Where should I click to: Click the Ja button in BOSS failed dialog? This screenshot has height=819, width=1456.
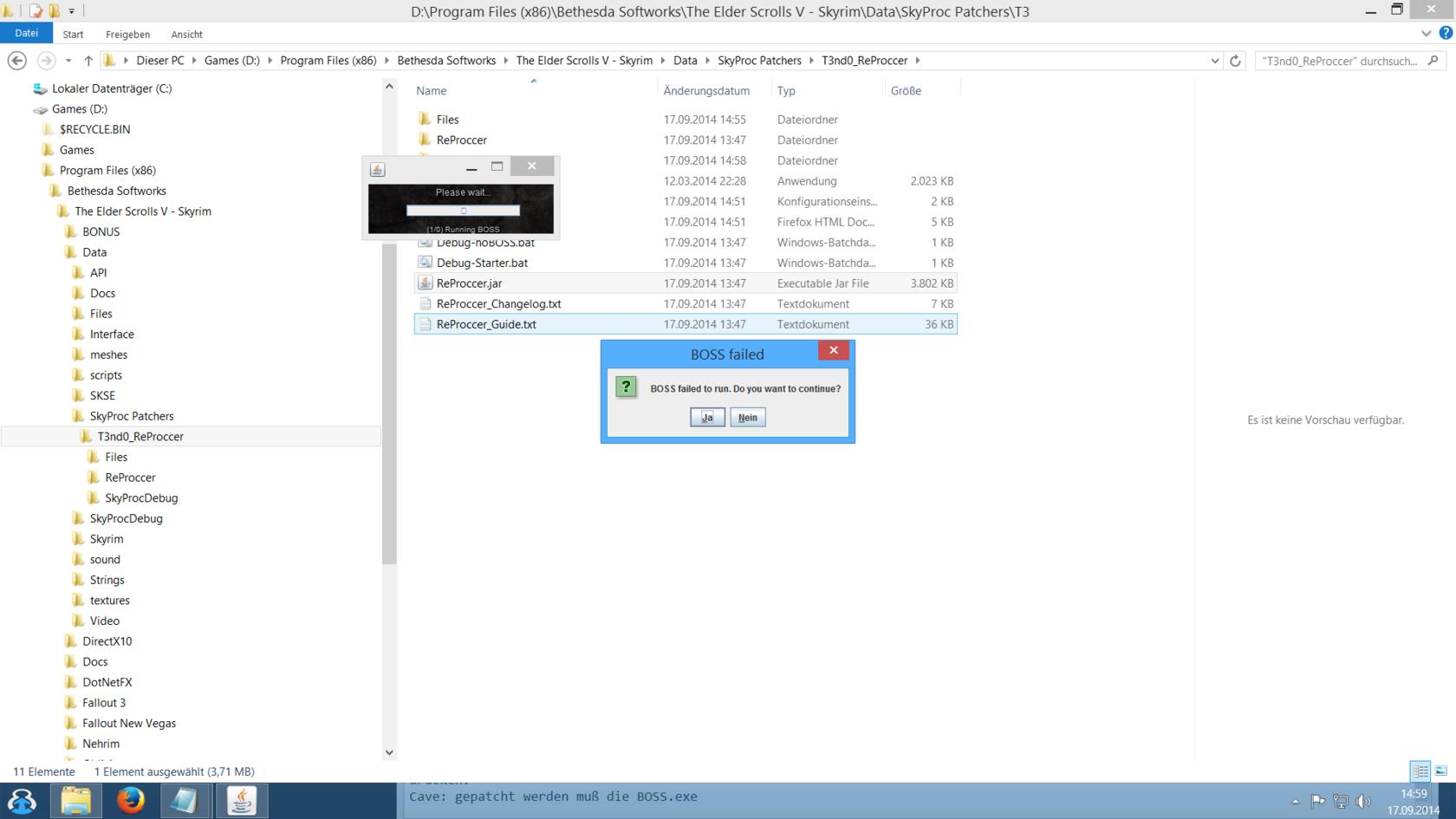[x=707, y=418]
